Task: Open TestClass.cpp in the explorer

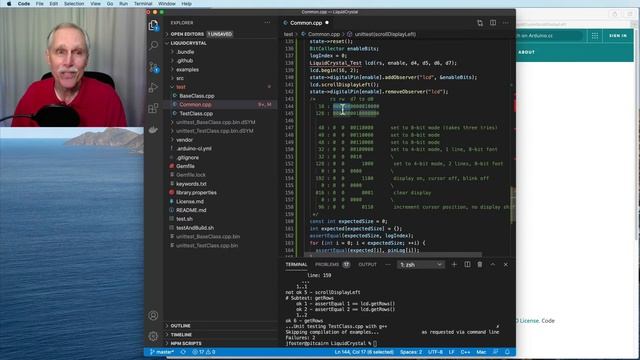Action: point(196,113)
